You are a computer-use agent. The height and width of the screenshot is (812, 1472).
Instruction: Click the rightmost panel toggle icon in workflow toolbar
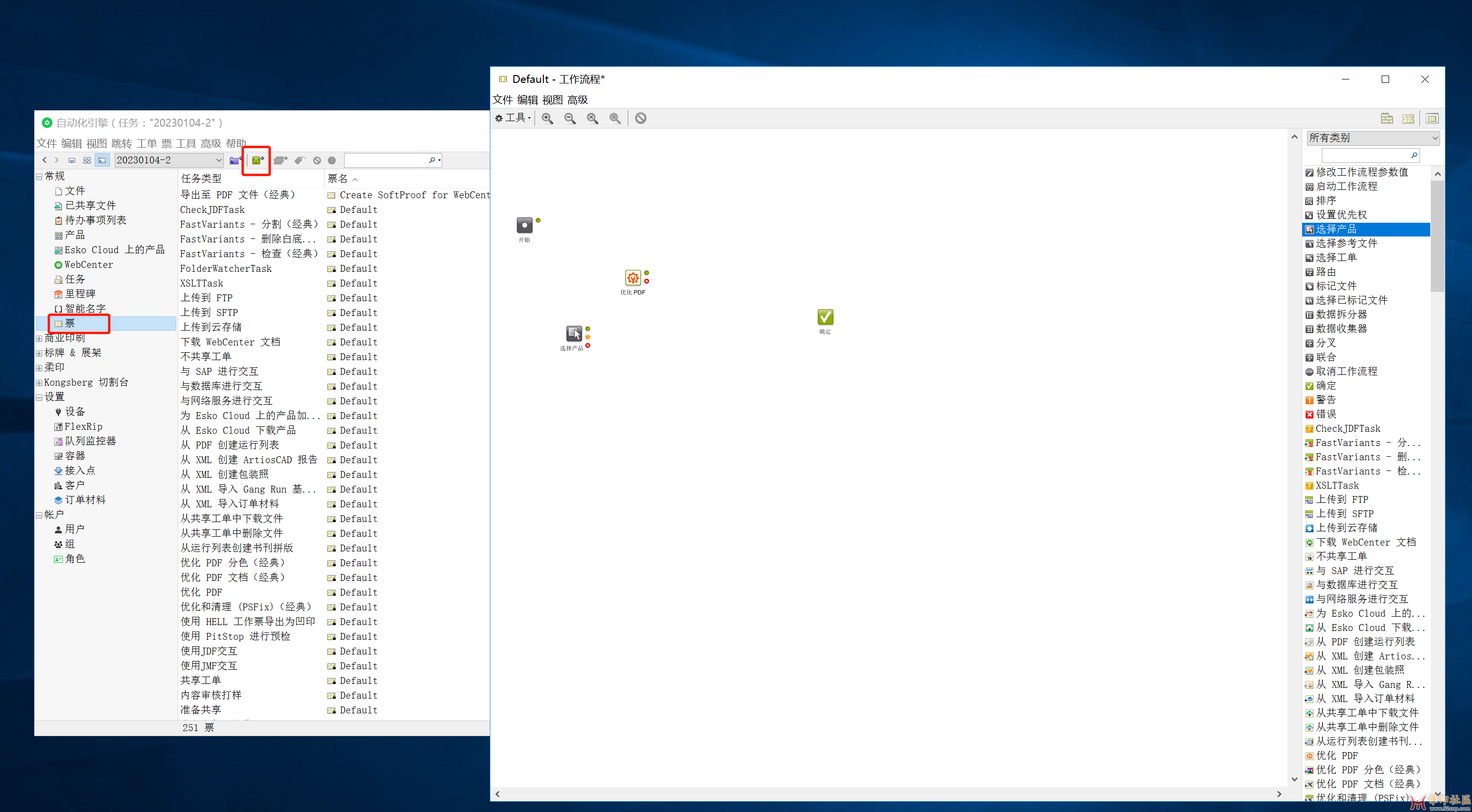coord(1432,118)
